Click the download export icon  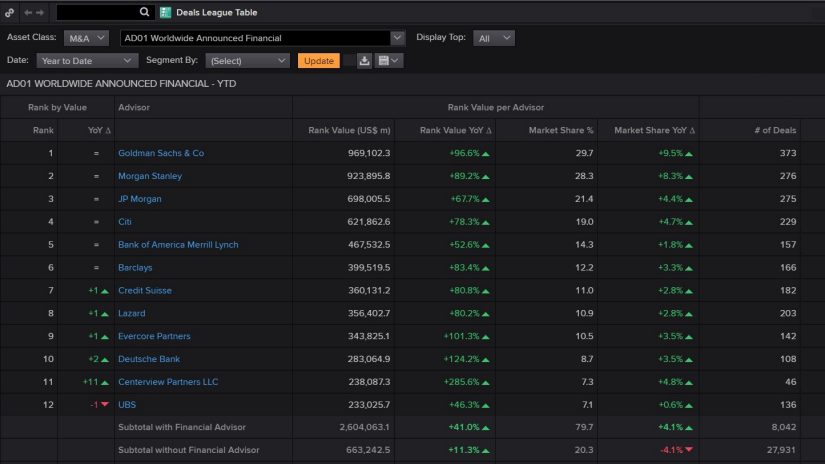tap(364, 60)
